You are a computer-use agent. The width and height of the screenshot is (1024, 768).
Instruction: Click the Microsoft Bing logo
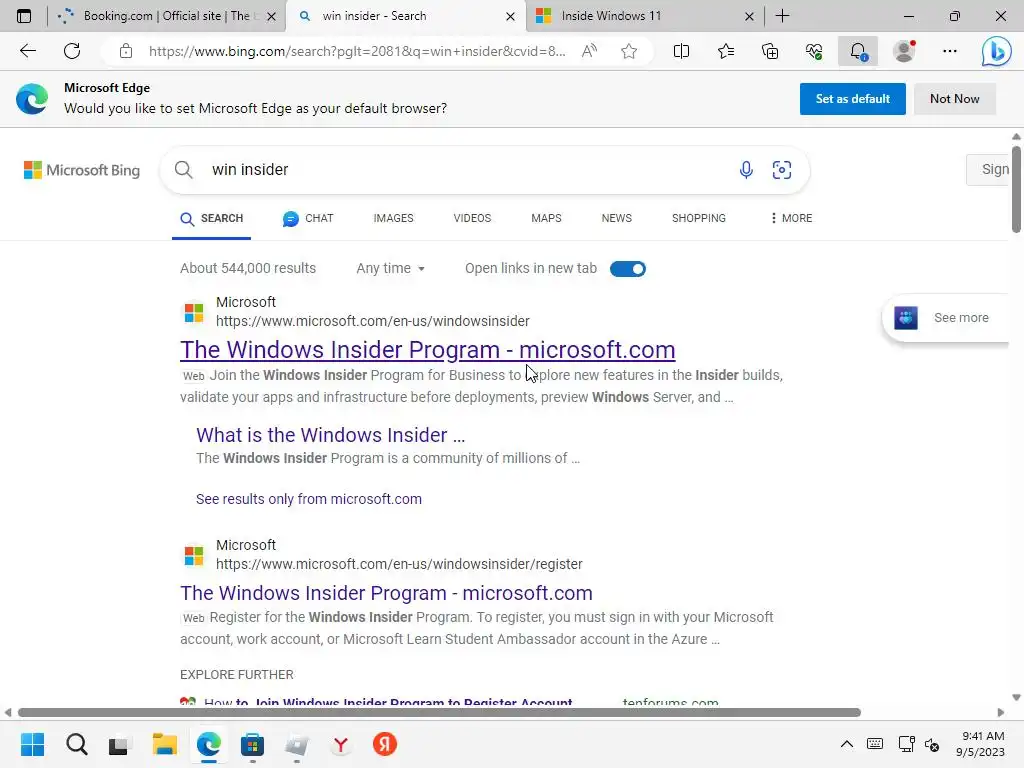(x=82, y=170)
